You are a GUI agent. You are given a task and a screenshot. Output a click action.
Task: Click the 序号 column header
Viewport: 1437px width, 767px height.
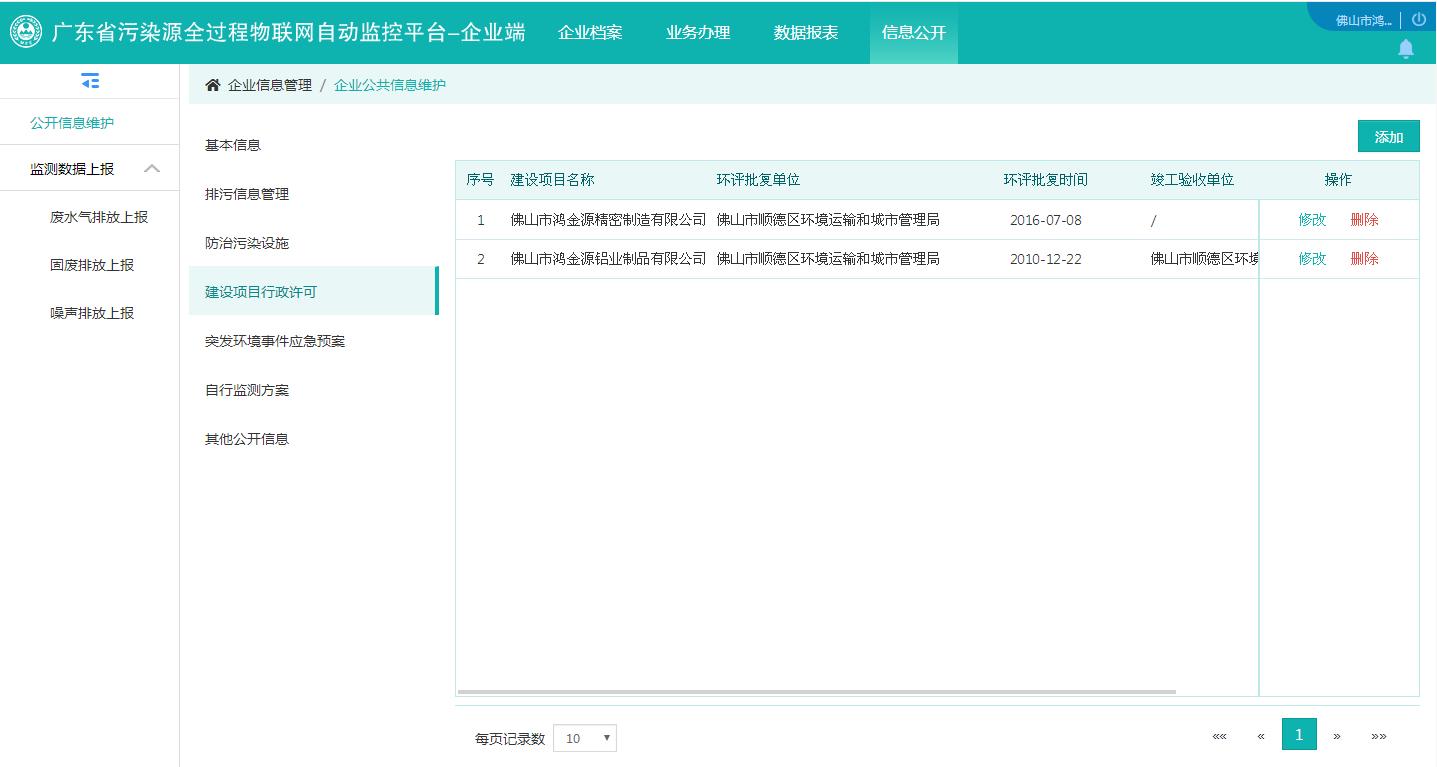pos(480,180)
